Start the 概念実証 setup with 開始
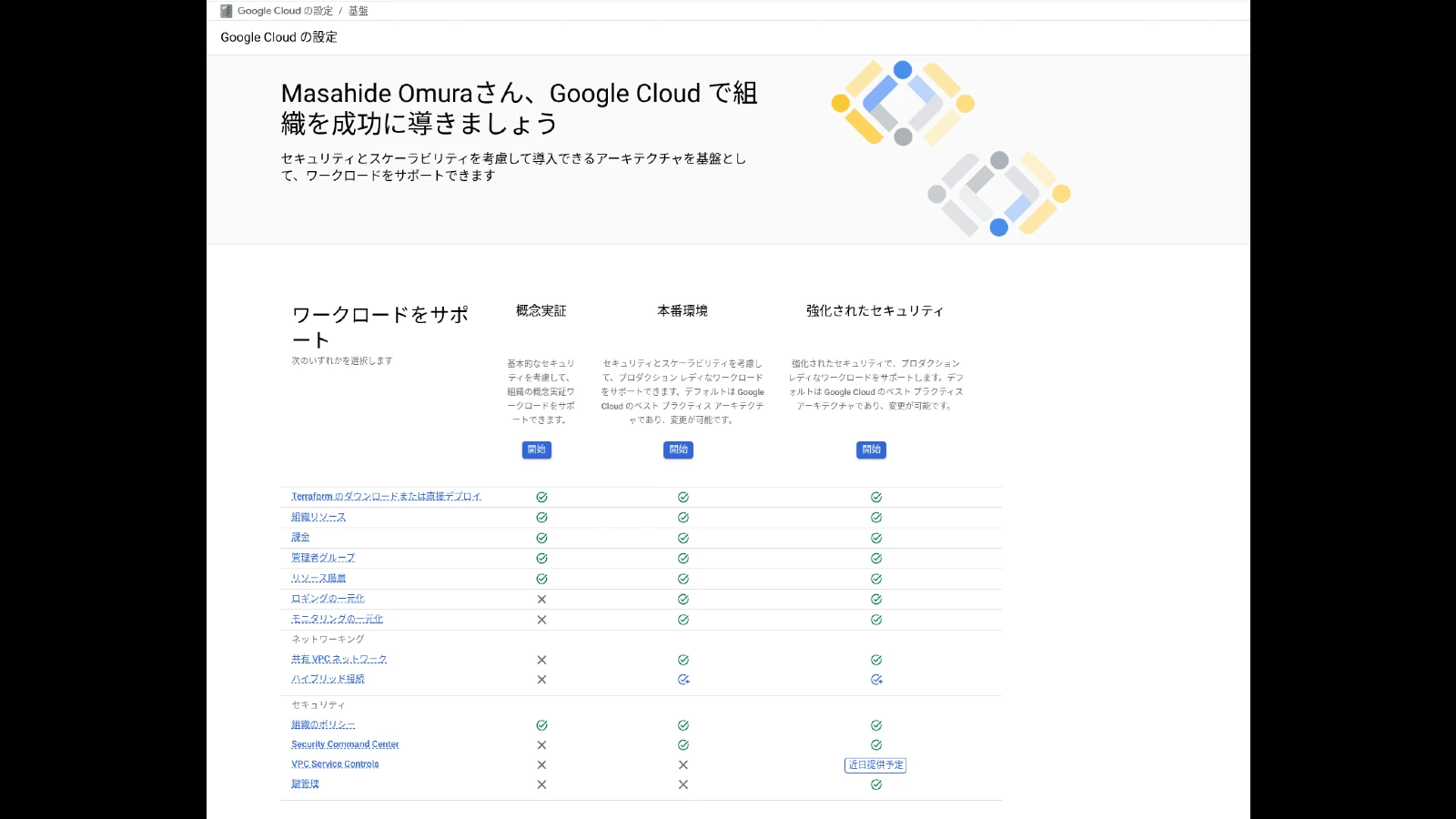1456x819 pixels. [x=537, y=450]
